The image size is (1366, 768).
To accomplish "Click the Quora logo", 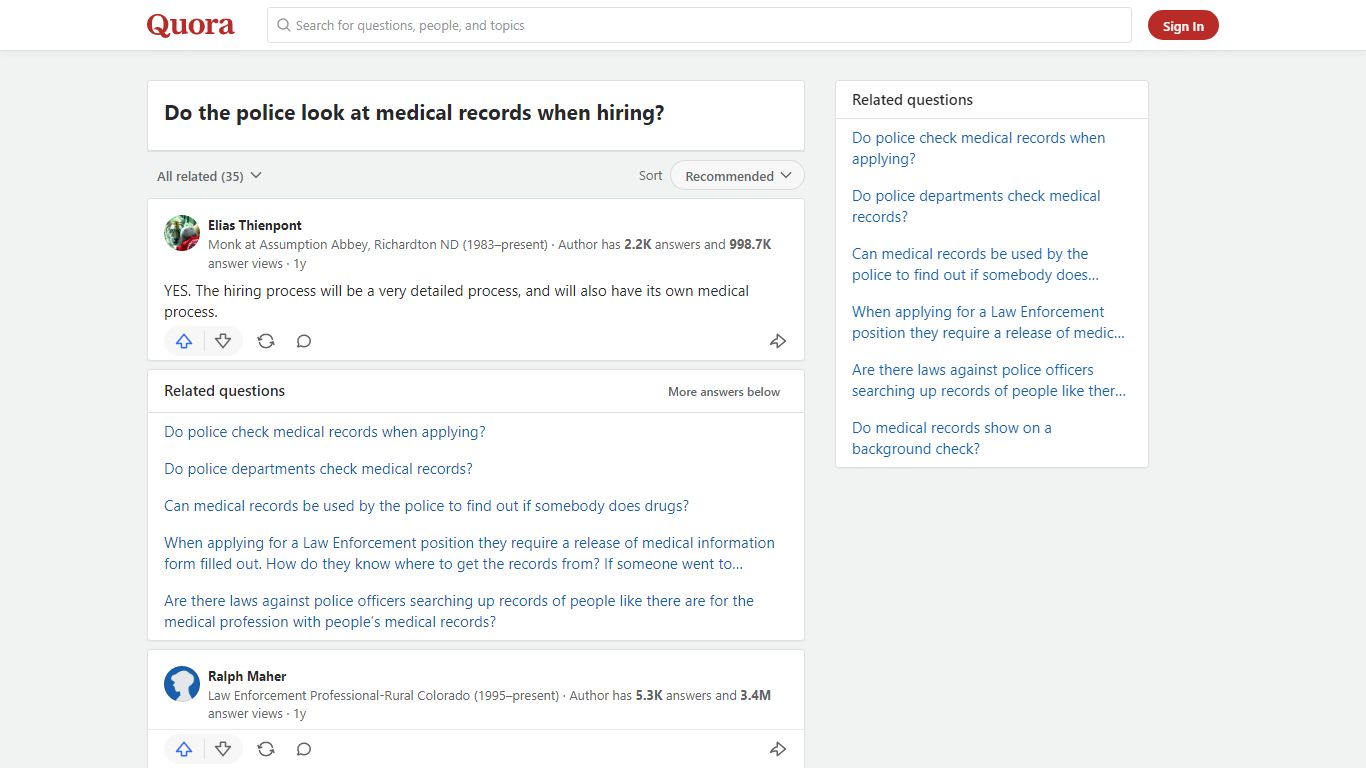I will [191, 25].
